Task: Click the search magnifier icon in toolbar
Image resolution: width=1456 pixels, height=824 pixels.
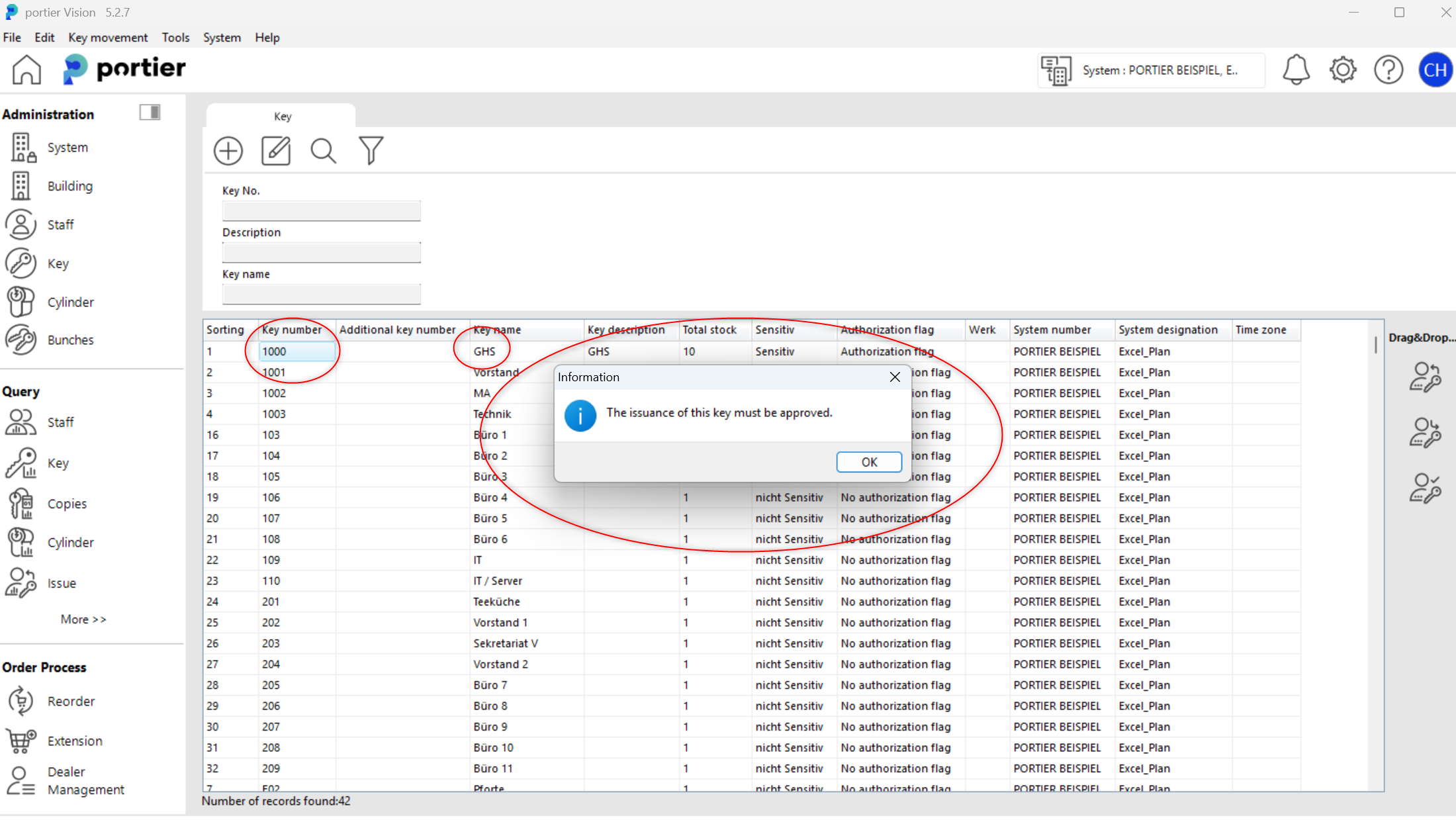Action: point(323,151)
